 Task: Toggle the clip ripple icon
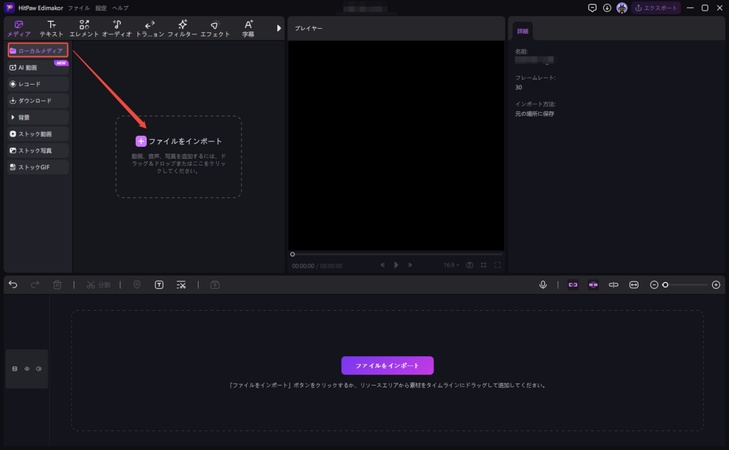[x=614, y=285]
